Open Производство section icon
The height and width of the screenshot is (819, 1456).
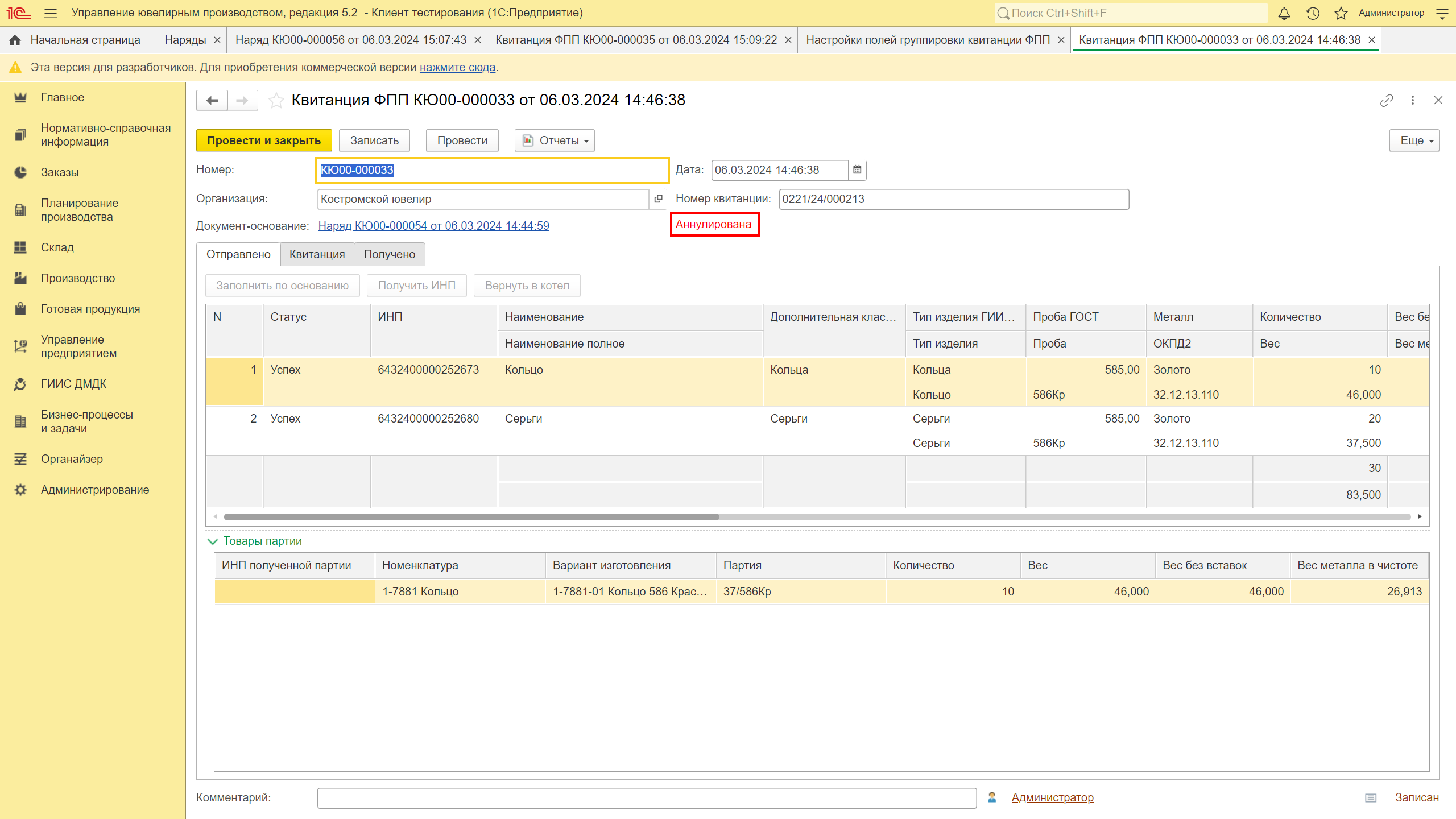20,278
